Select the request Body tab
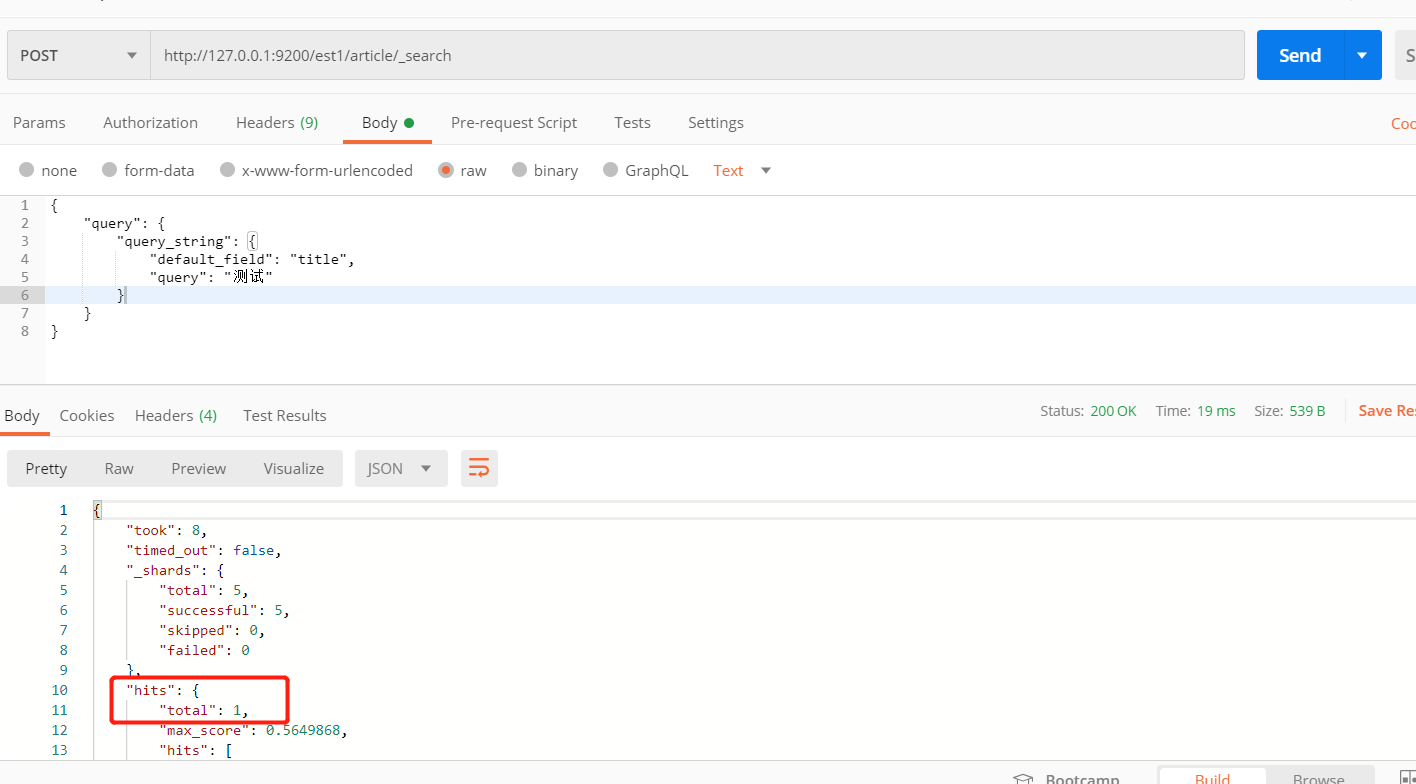 pyautogui.click(x=387, y=122)
